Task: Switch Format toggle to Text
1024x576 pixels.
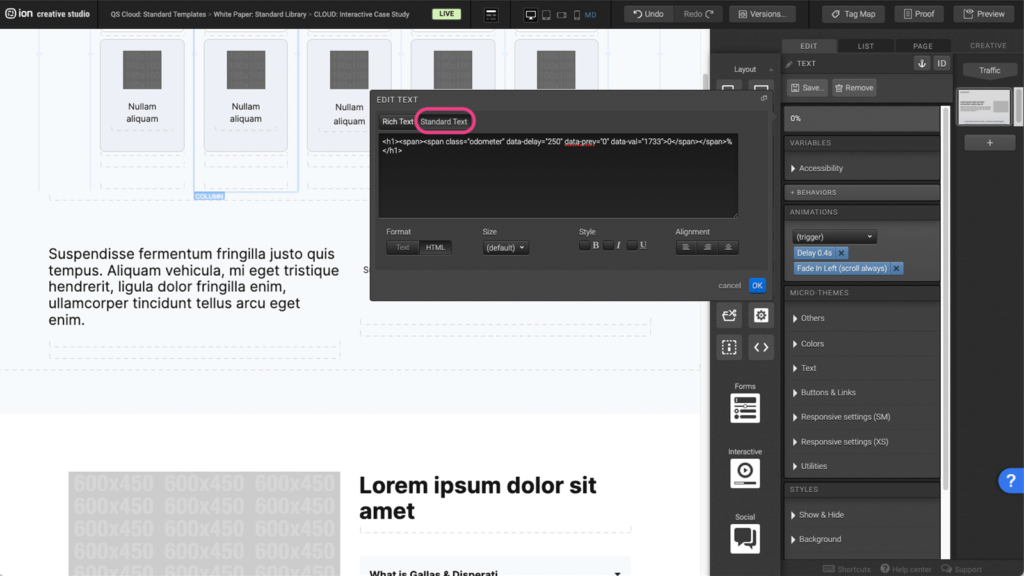Action: point(402,247)
